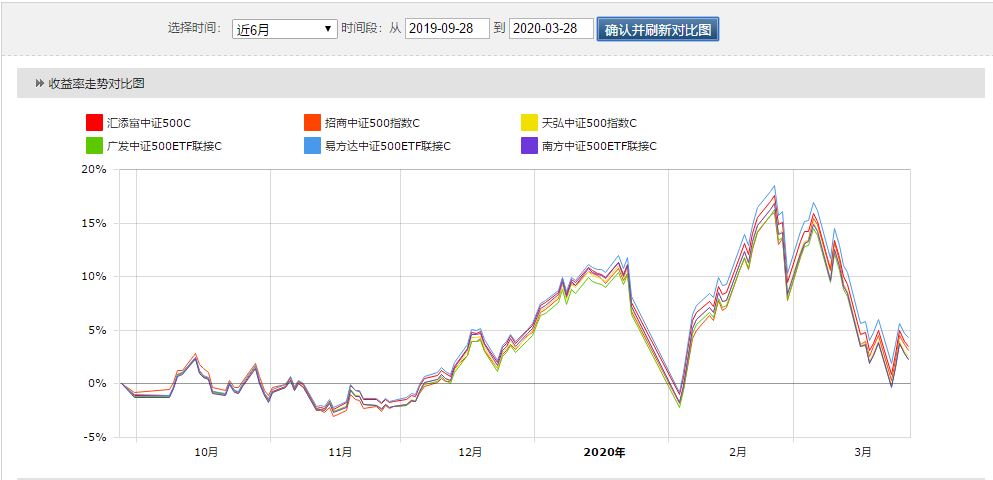This screenshot has width=993, height=480.
Task: Click the green swatch for 广发中证500ETF联接C
Action: (x=94, y=146)
